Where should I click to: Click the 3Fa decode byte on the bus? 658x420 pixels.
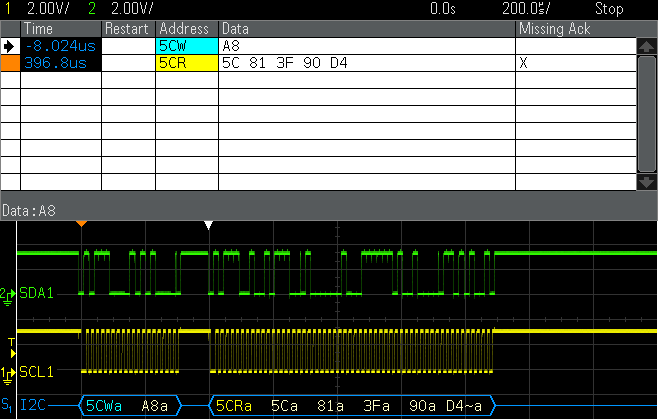[376, 406]
